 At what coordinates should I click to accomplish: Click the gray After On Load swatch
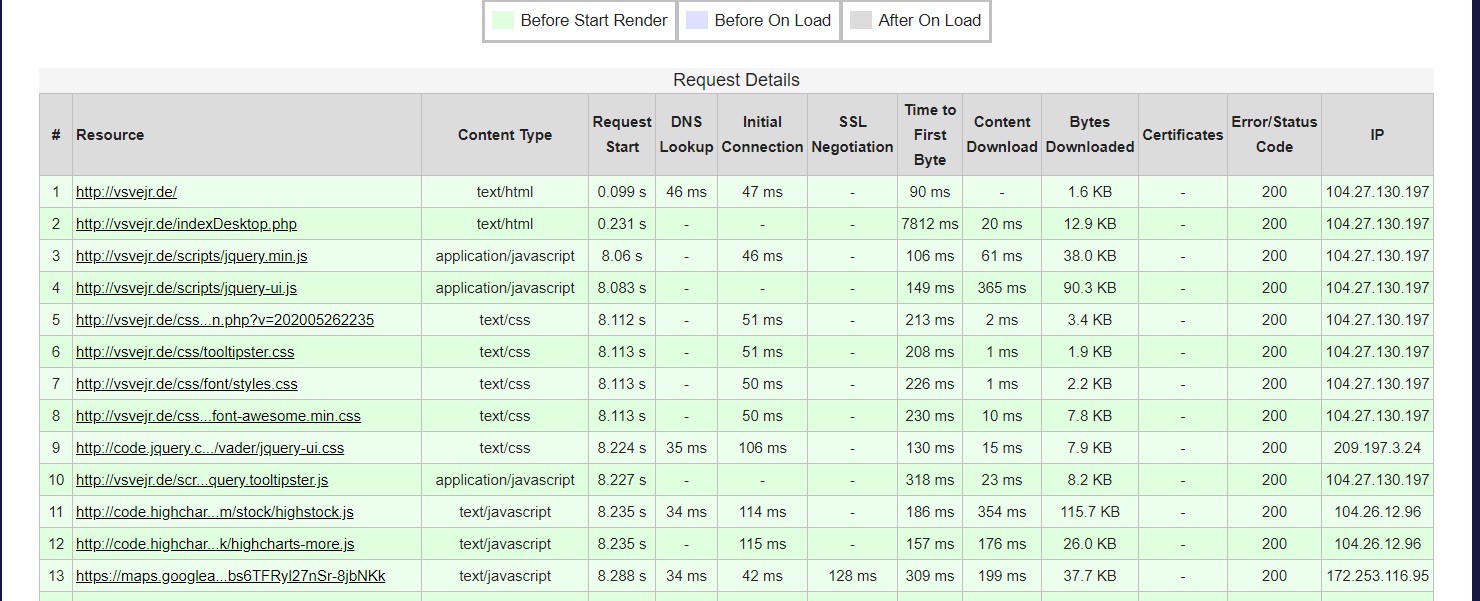(x=861, y=20)
